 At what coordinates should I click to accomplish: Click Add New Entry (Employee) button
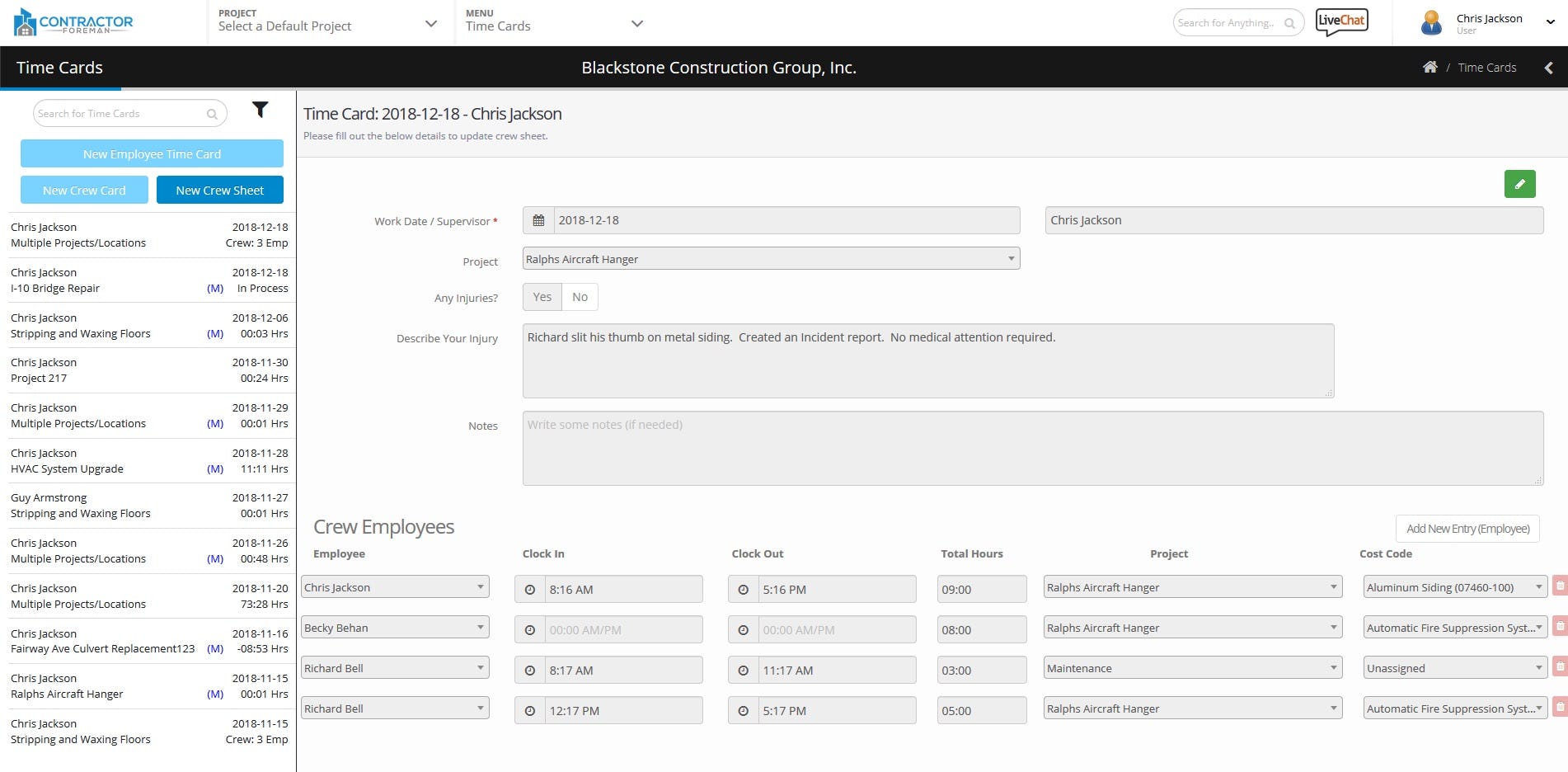coord(1467,529)
